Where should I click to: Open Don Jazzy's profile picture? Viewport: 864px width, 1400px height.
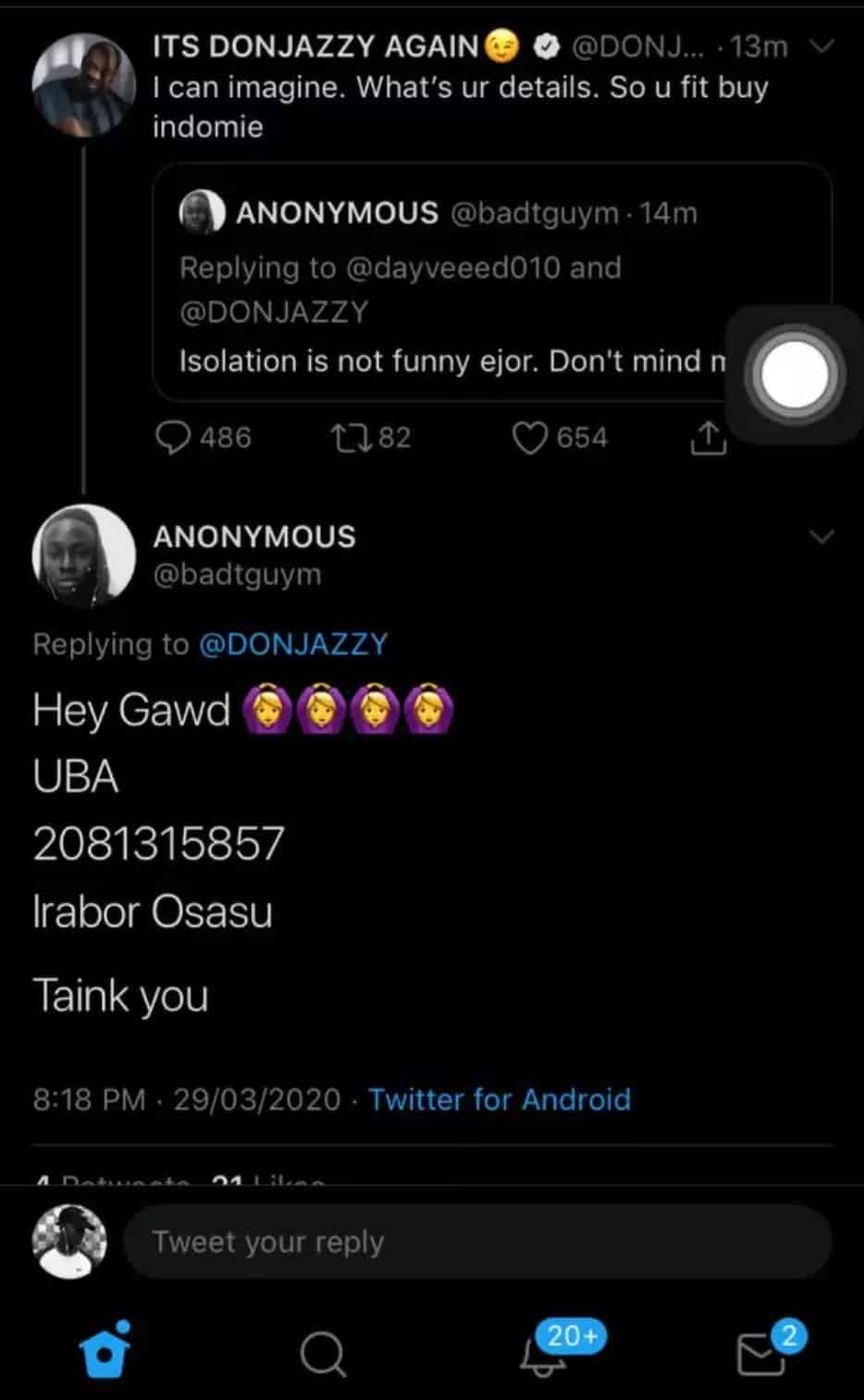point(83,85)
